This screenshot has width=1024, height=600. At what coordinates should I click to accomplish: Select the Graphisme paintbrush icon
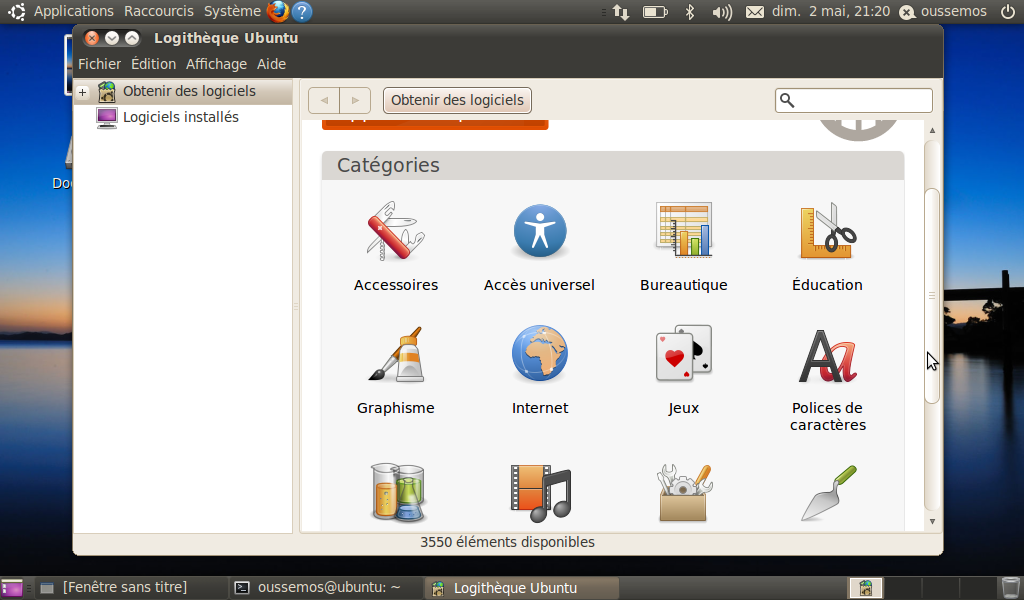[x=395, y=354]
